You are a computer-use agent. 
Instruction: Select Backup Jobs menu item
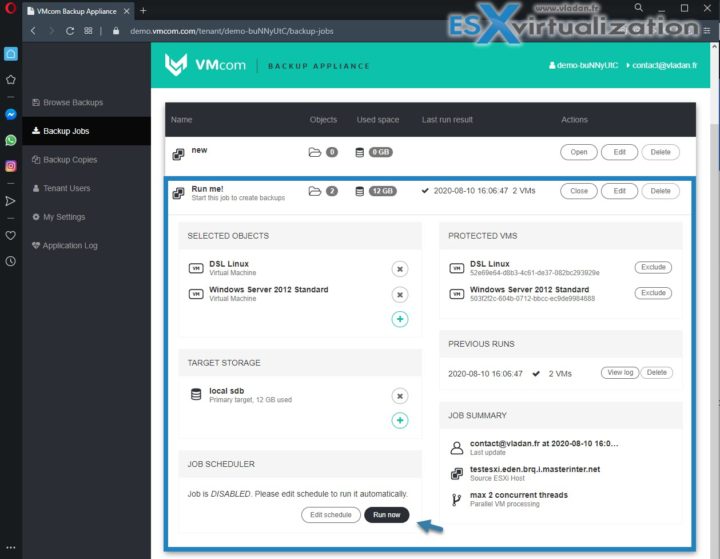86,131
